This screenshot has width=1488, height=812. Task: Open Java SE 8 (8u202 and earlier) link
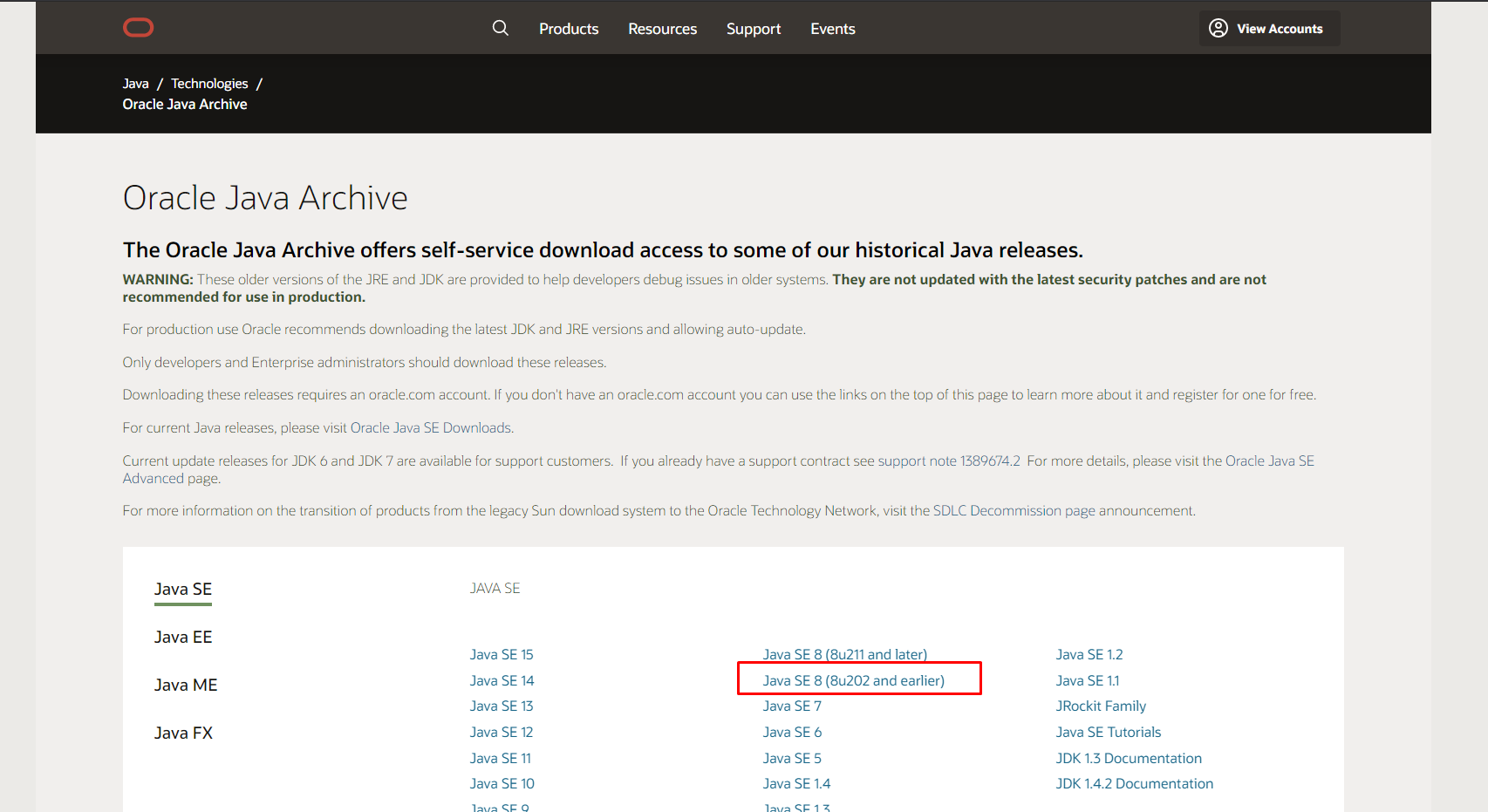tap(854, 680)
